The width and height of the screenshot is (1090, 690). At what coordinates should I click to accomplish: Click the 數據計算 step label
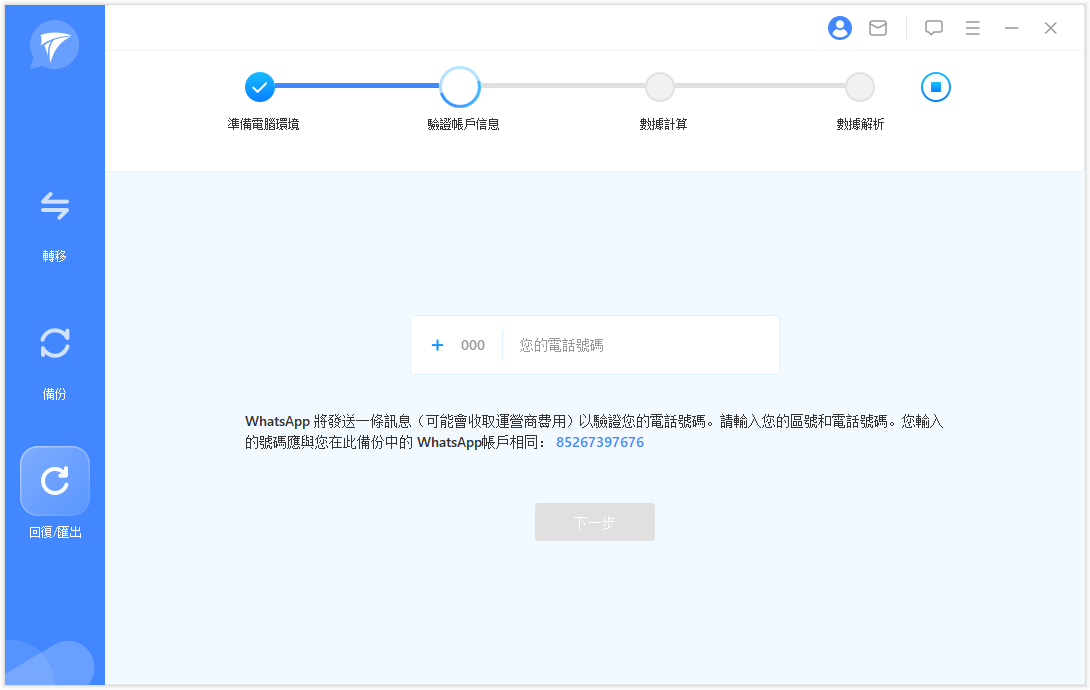coord(663,124)
